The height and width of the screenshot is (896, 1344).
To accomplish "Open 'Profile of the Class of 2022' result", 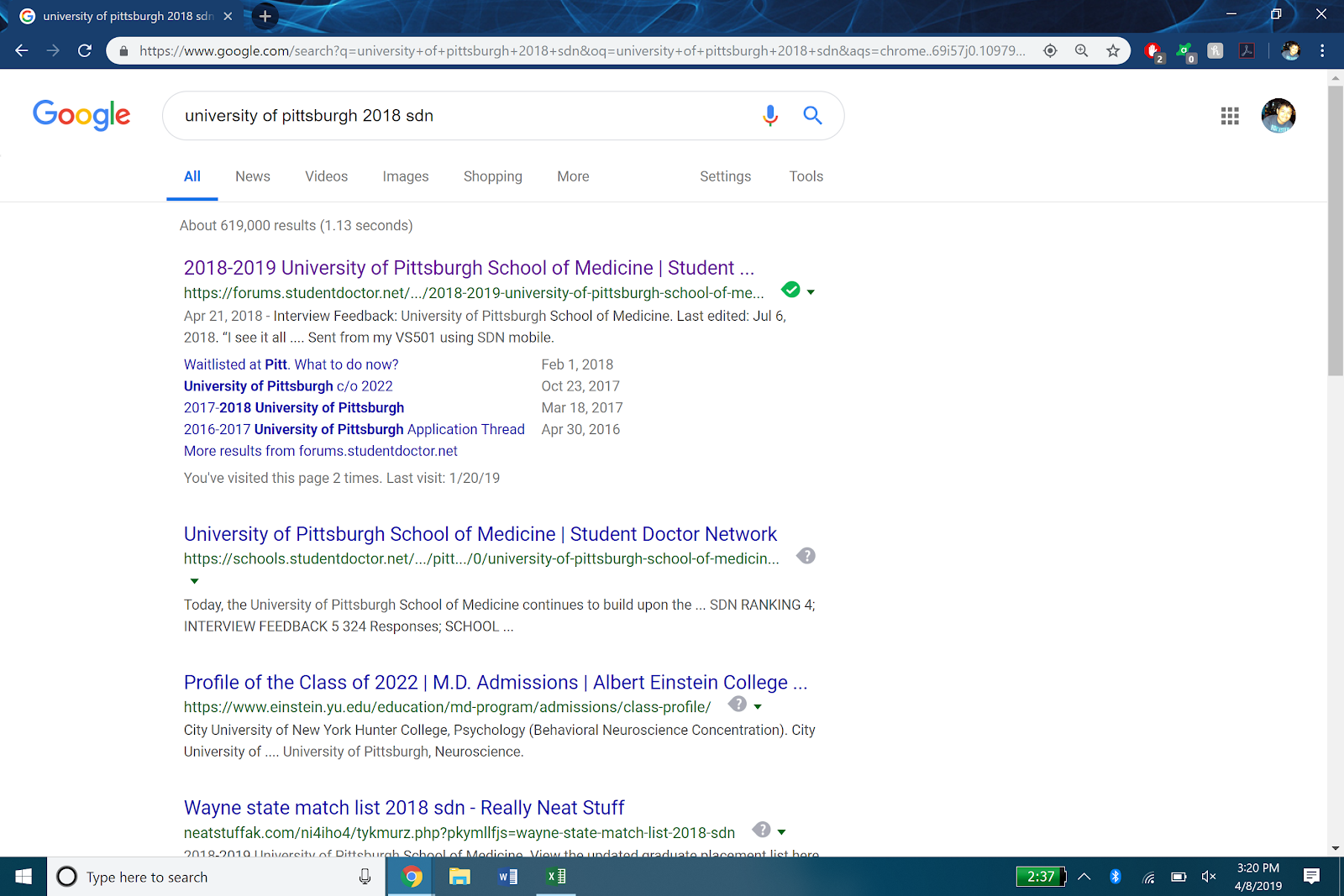I will 496,683.
